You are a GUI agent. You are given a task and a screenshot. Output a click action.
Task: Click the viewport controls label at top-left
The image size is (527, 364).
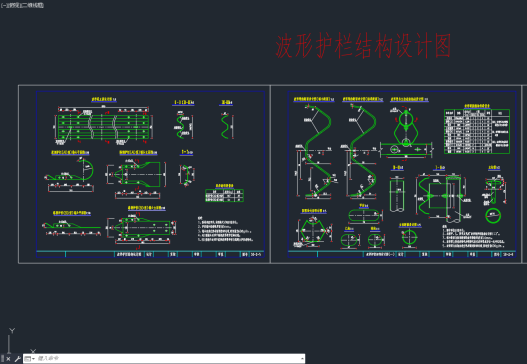(22, 5)
